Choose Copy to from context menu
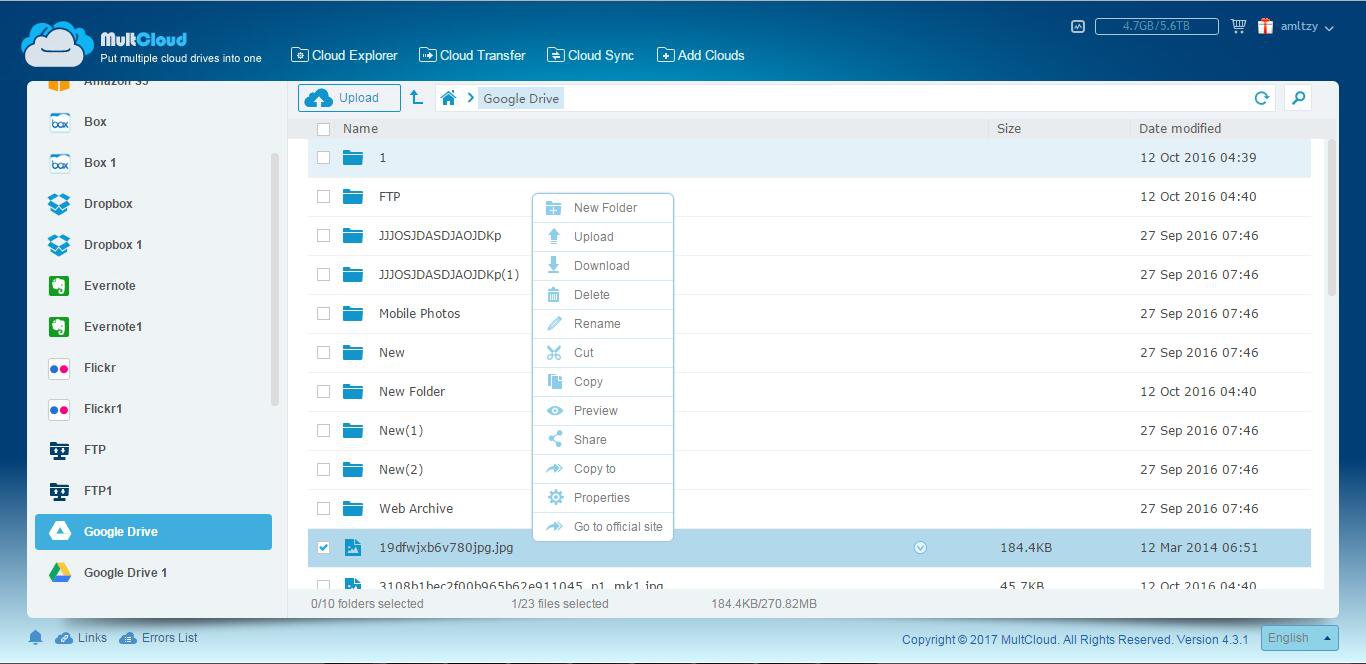1366x664 pixels. (603, 469)
